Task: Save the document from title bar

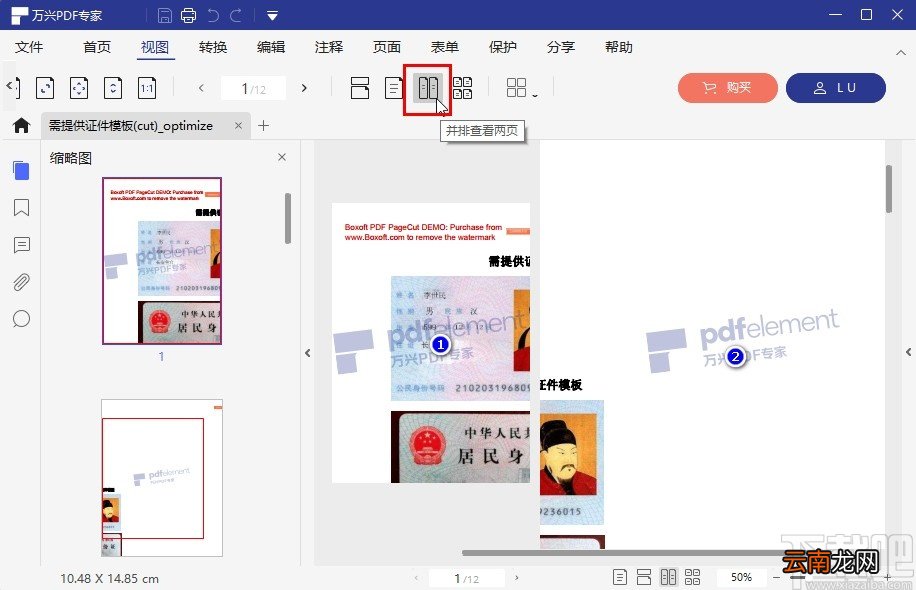Action: point(165,15)
